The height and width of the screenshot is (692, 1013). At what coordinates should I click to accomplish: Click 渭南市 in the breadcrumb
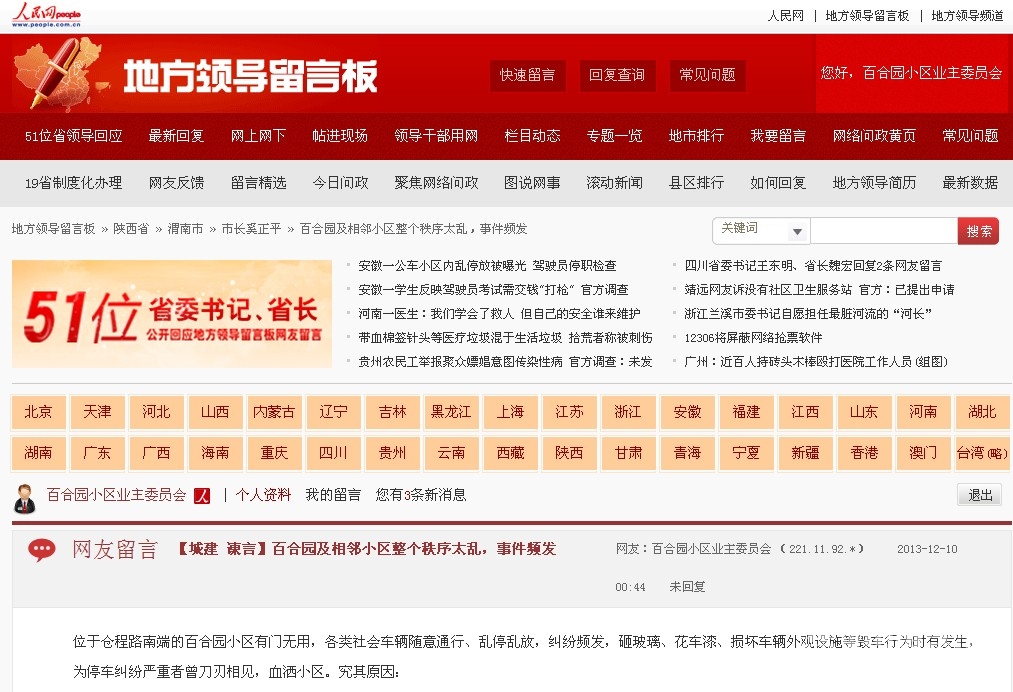pyautogui.click(x=185, y=229)
